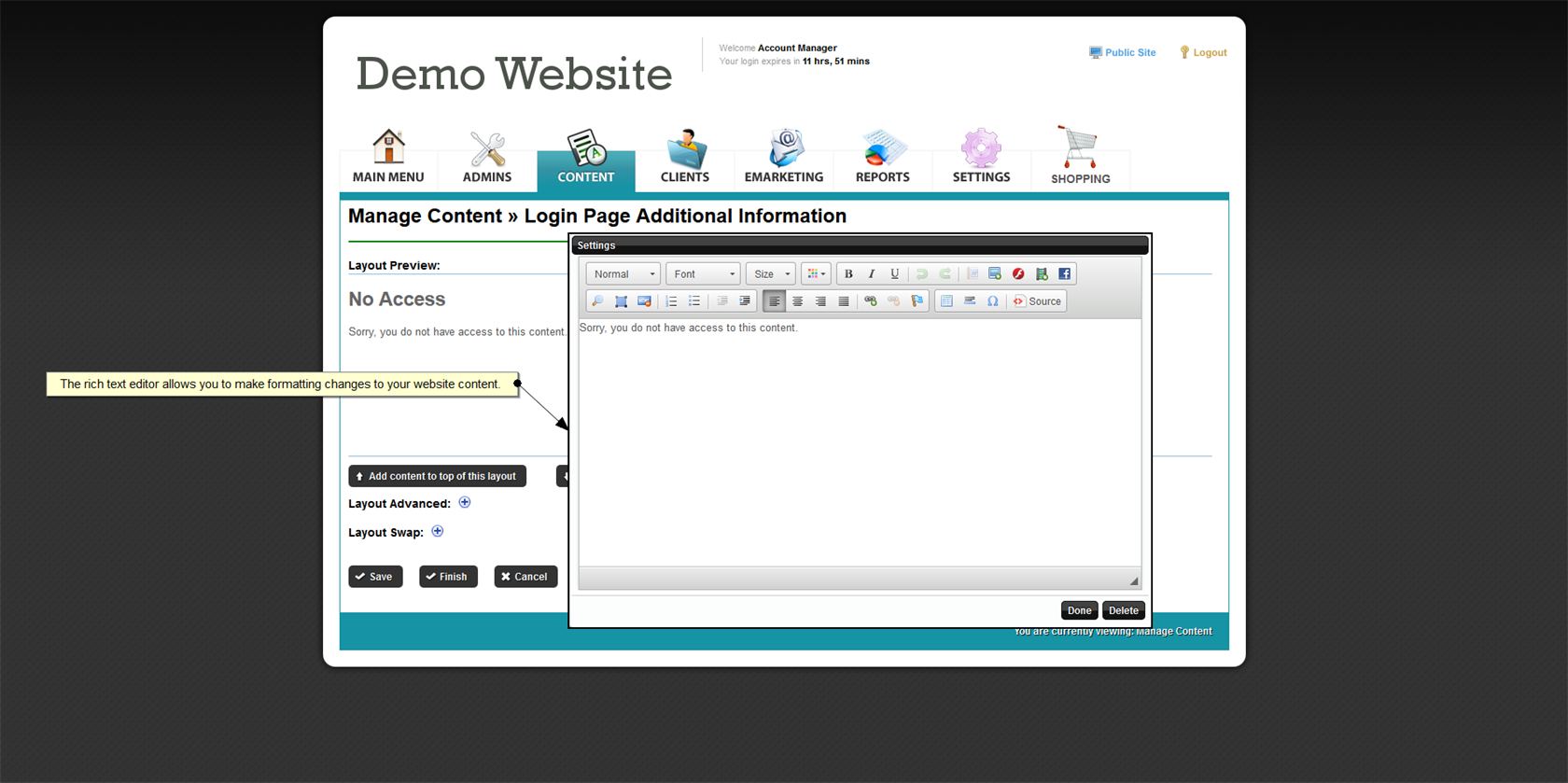Toggle bold formatting in the editor
The width and height of the screenshot is (1568, 783).
click(848, 274)
